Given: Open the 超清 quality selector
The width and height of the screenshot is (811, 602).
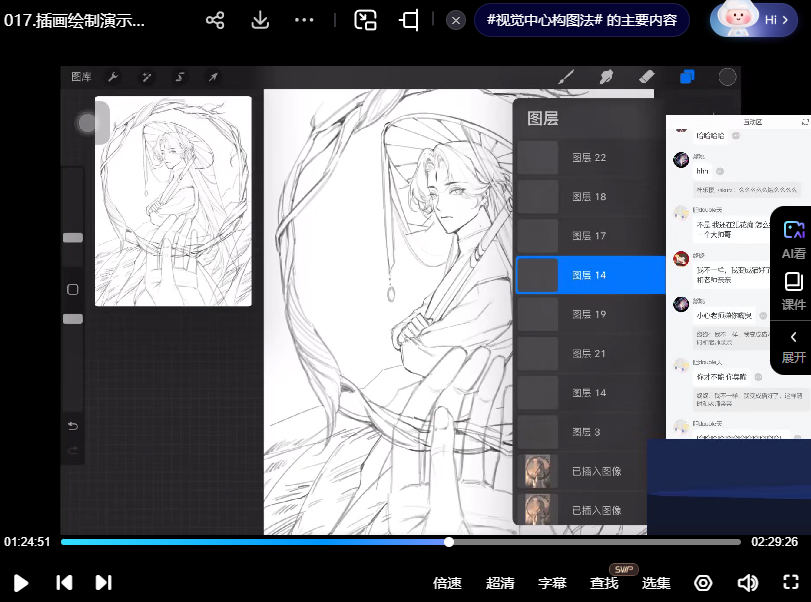Looking at the screenshot, I should [x=500, y=583].
